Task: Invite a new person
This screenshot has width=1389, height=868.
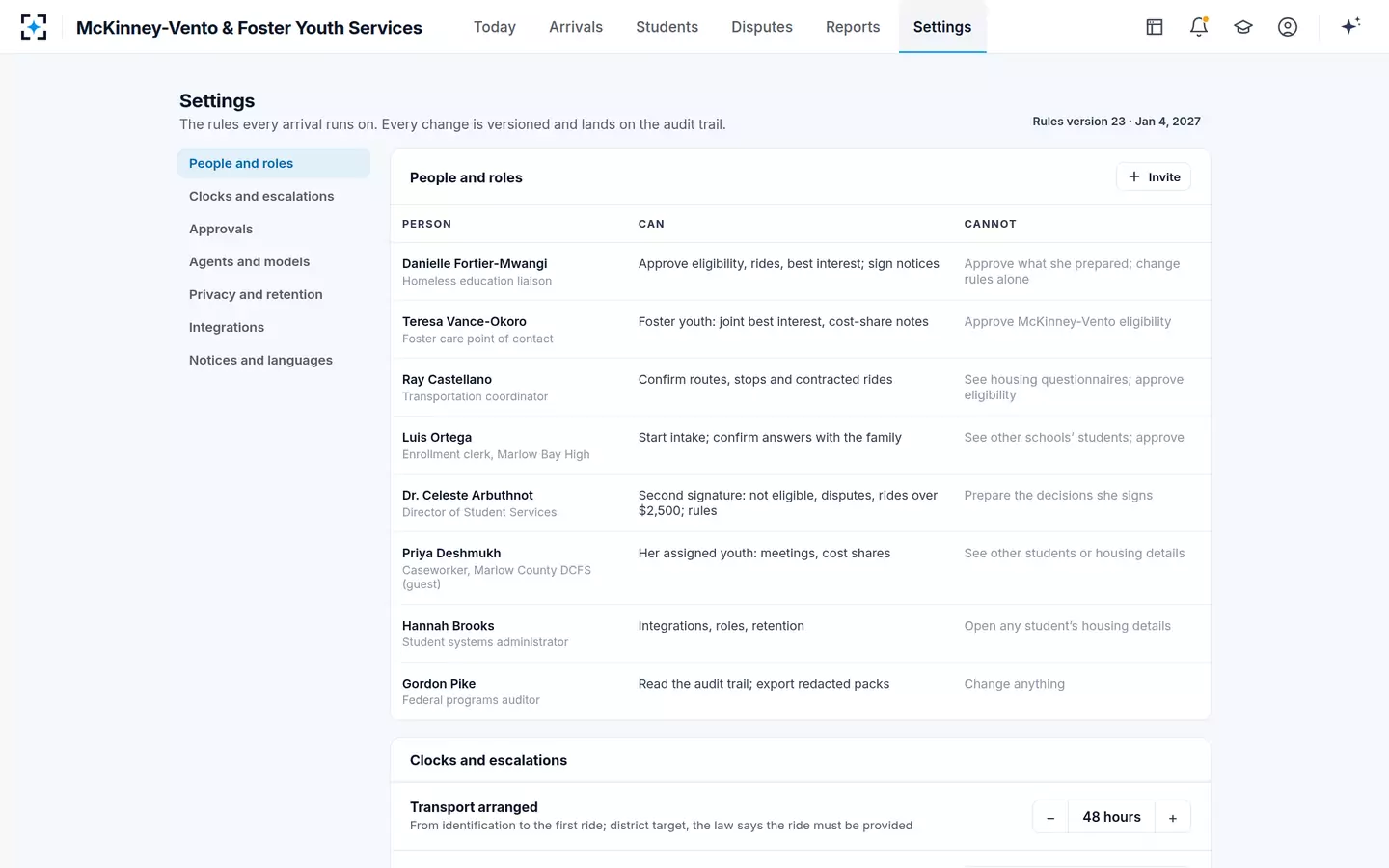Action: [1154, 176]
